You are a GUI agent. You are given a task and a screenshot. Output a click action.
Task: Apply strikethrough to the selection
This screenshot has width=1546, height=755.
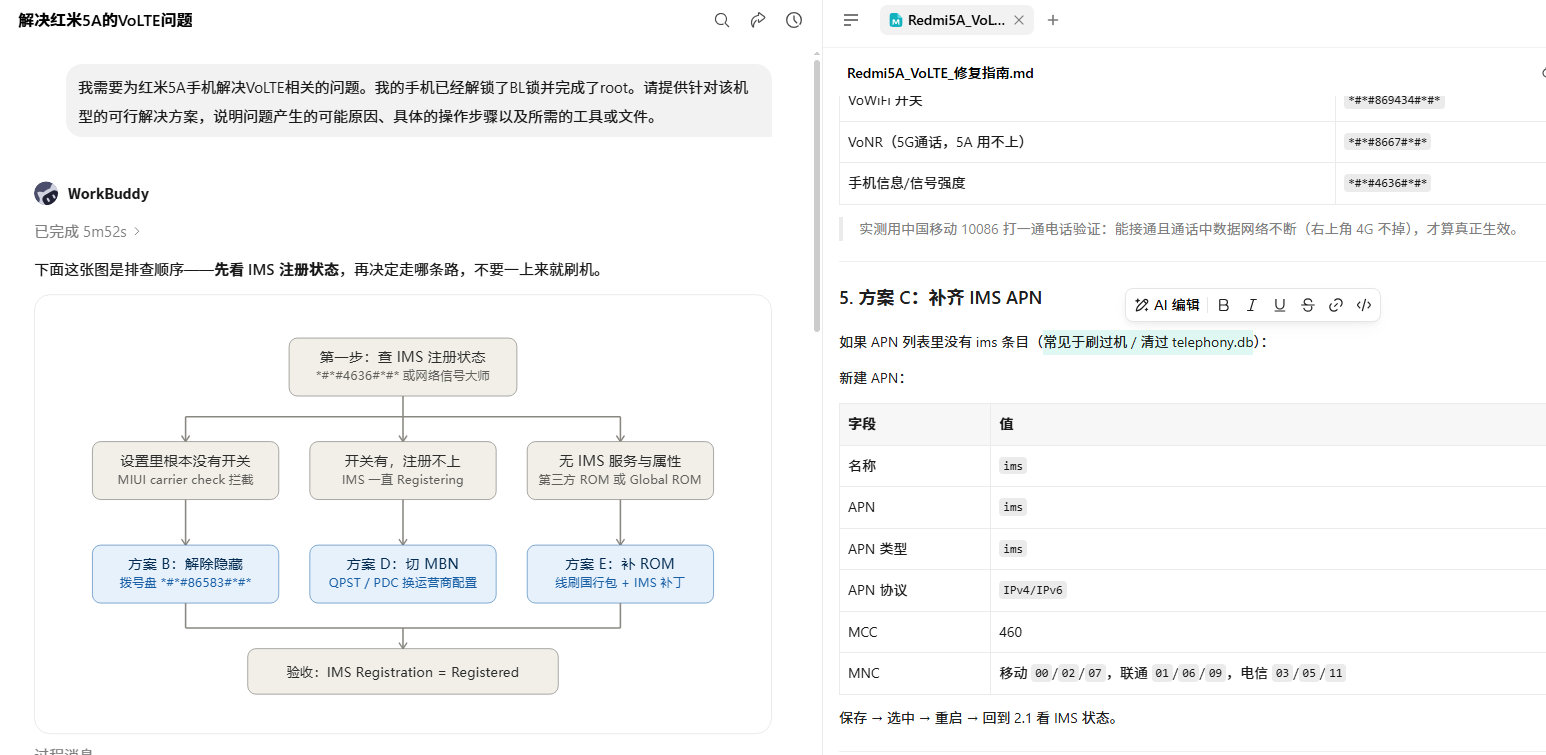click(x=1307, y=305)
